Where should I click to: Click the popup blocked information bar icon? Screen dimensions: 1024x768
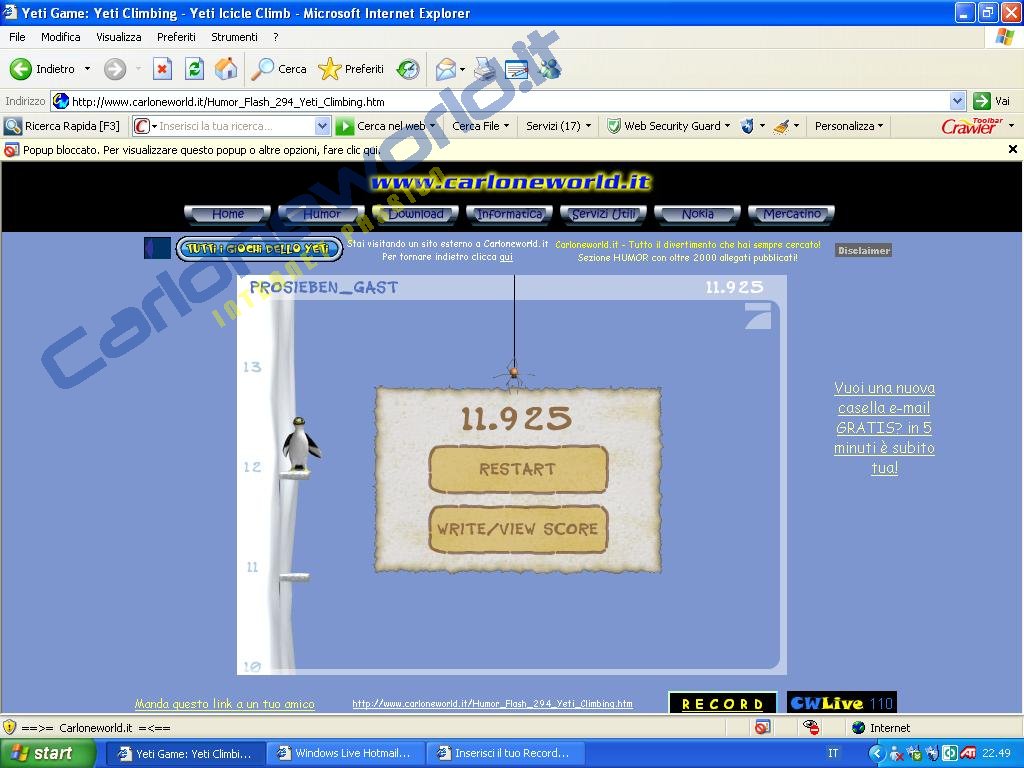[11, 150]
